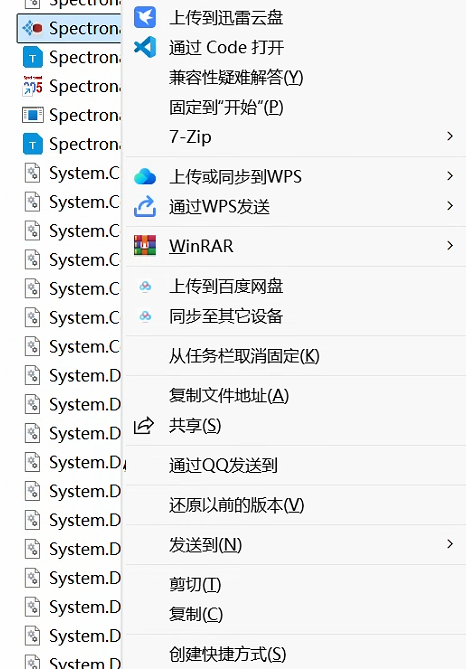The width and height of the screenshot is (466, 669).
Task: Click the VS Code icon
Action: tap(145, 47)
